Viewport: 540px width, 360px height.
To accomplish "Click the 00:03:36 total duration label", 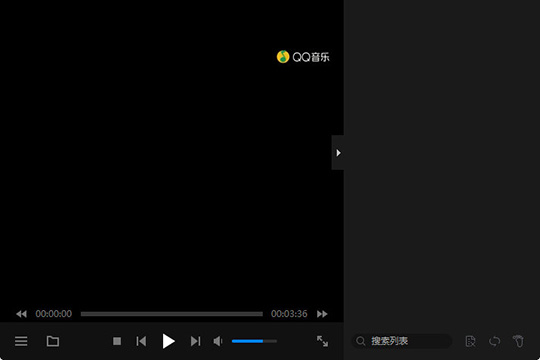I will (x=289, y=314).
